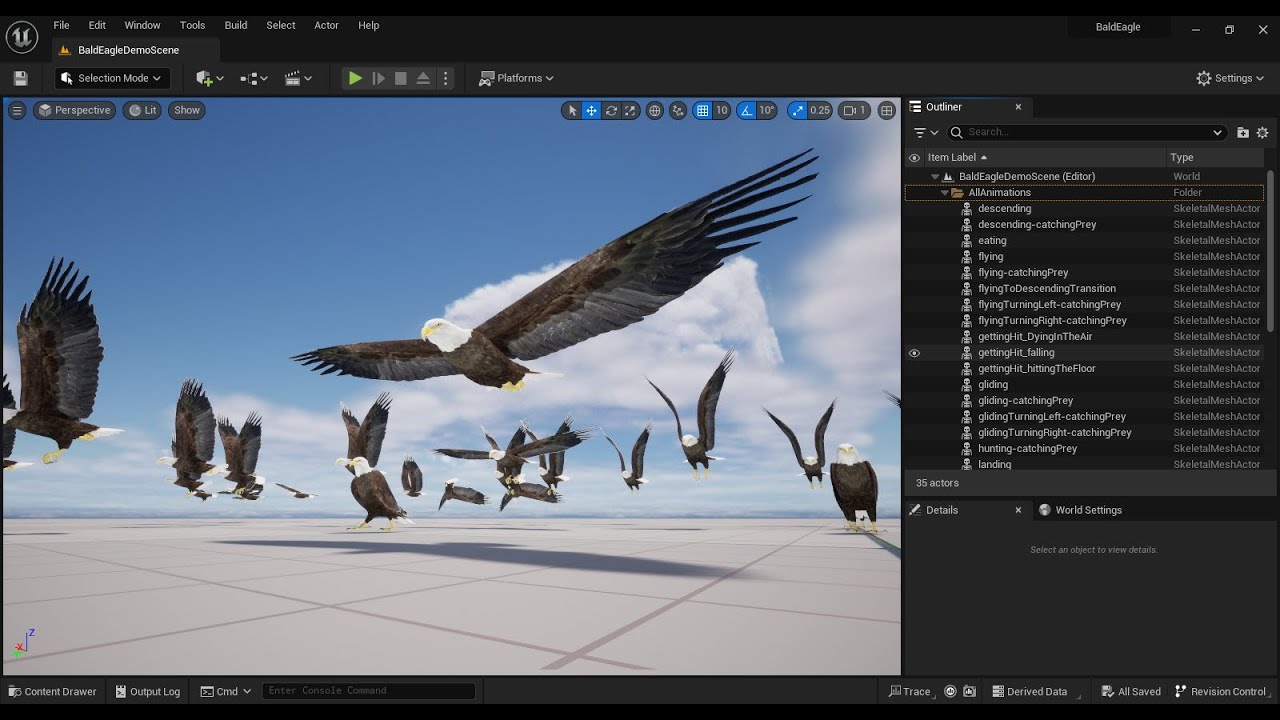This screenshot has height=720, width=1280.
Task: Toggle grid snapping icon
Action: click(x=702, y=110)
